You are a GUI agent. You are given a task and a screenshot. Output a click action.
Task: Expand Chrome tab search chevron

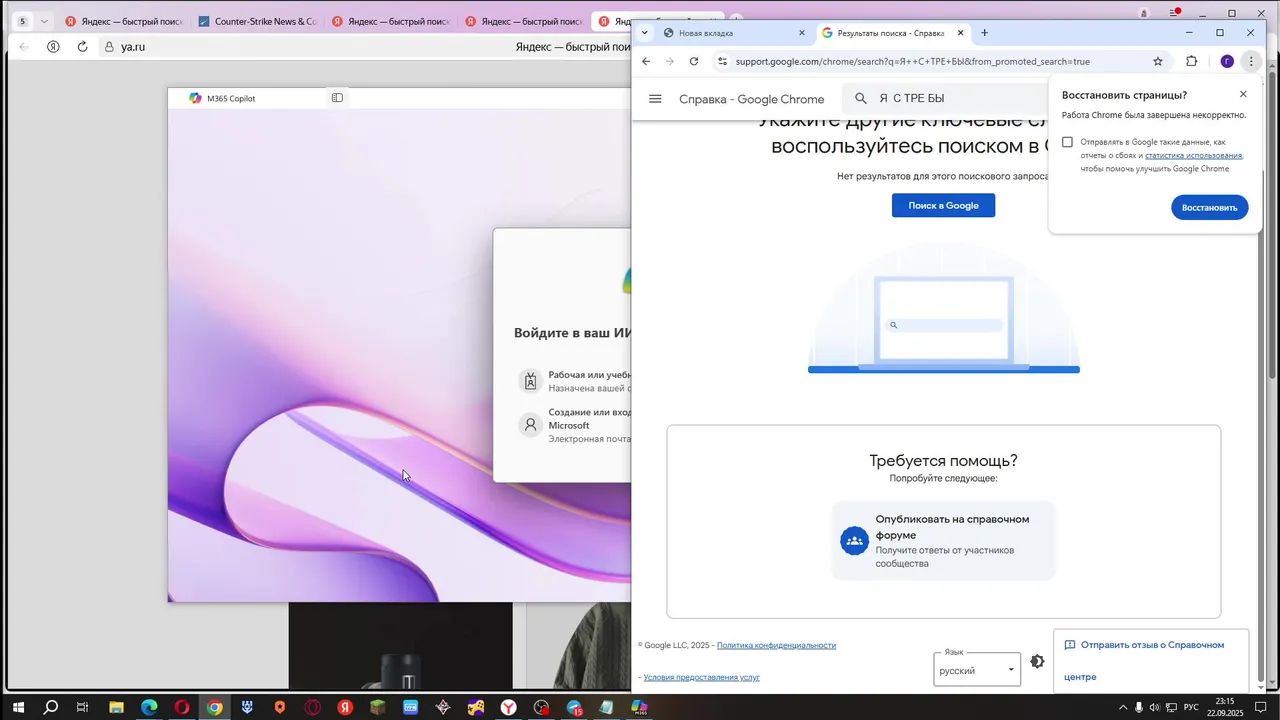pos(644,33)
